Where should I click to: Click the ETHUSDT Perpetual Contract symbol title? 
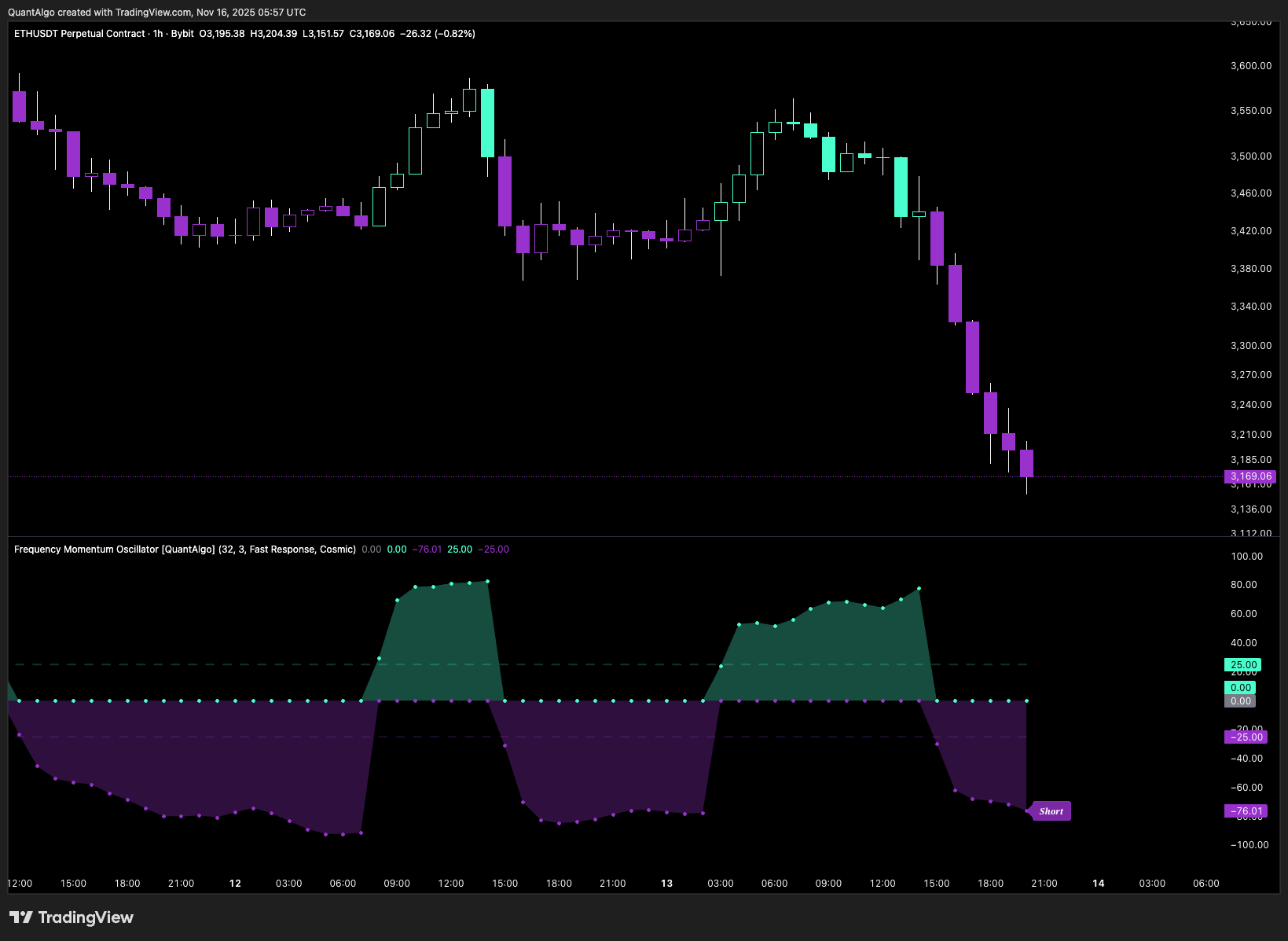79,34
